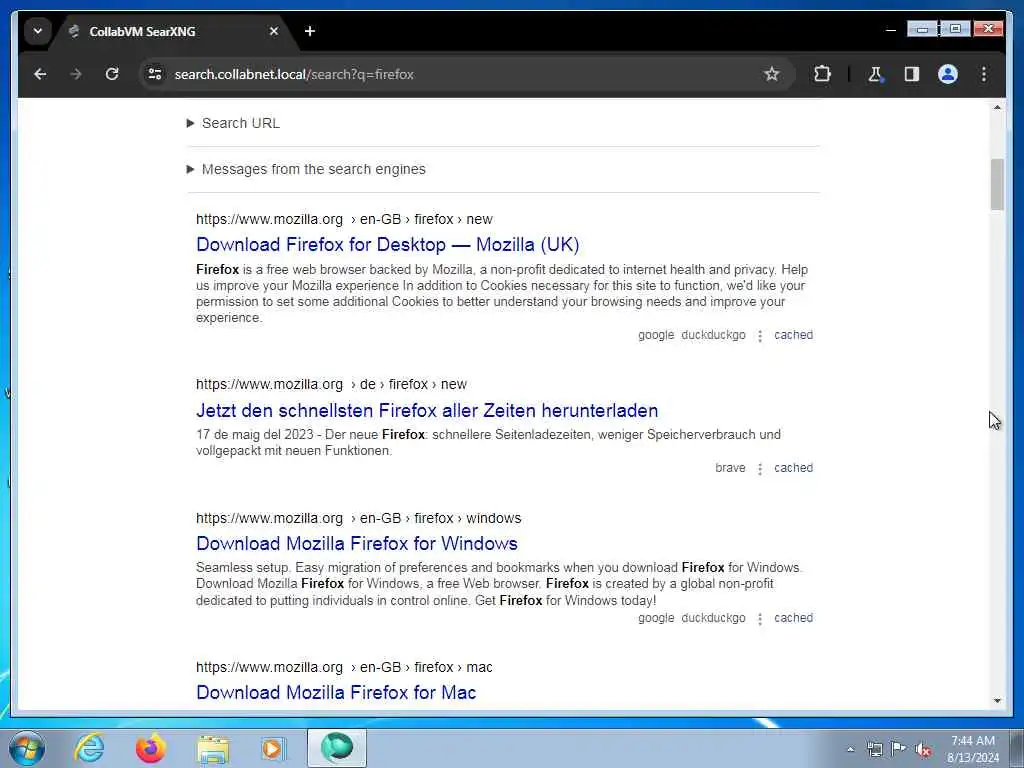The width and height of the screenshot is (1024, 768).
Task: Click brave engine label on German result
Action: click(x=730, y=468)
